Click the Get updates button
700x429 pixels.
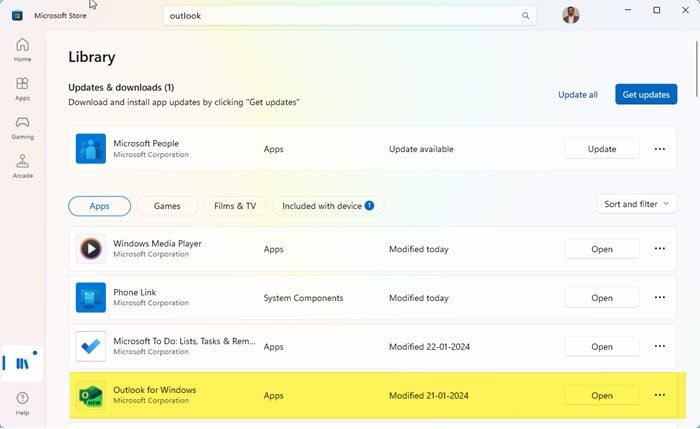click(646, 95)
